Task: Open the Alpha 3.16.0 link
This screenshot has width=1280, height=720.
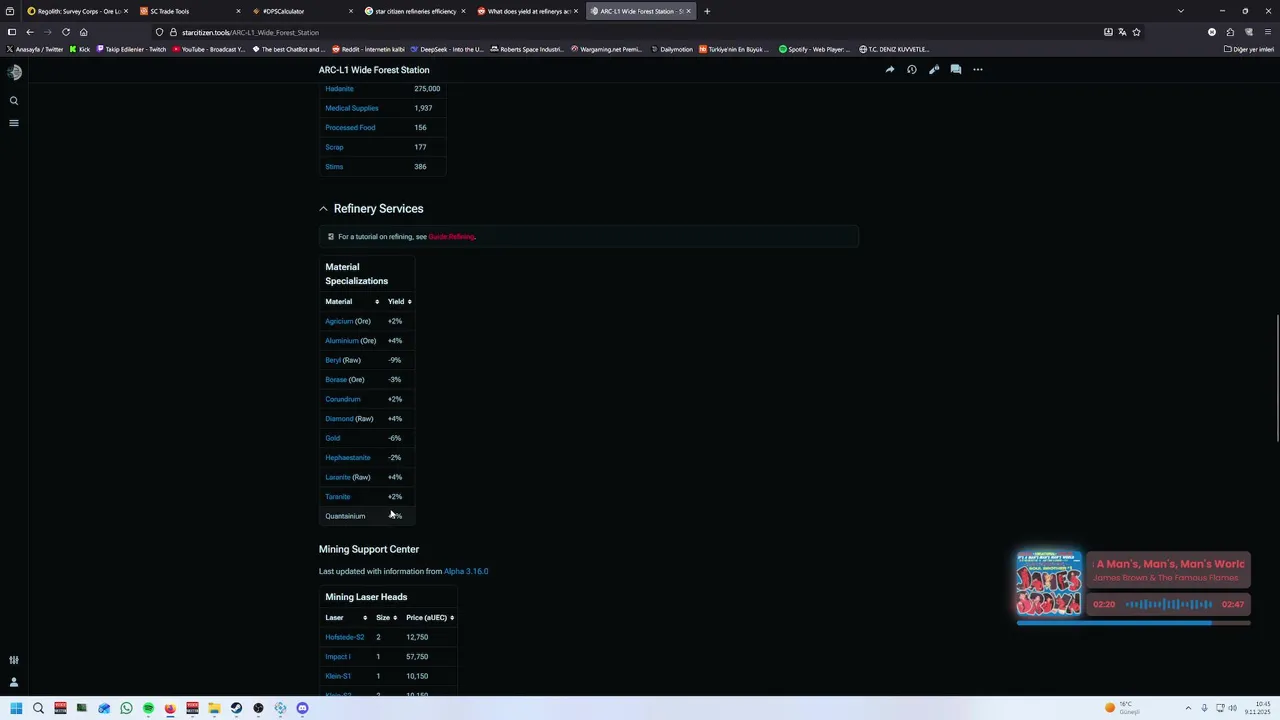Action: point(466,571)
